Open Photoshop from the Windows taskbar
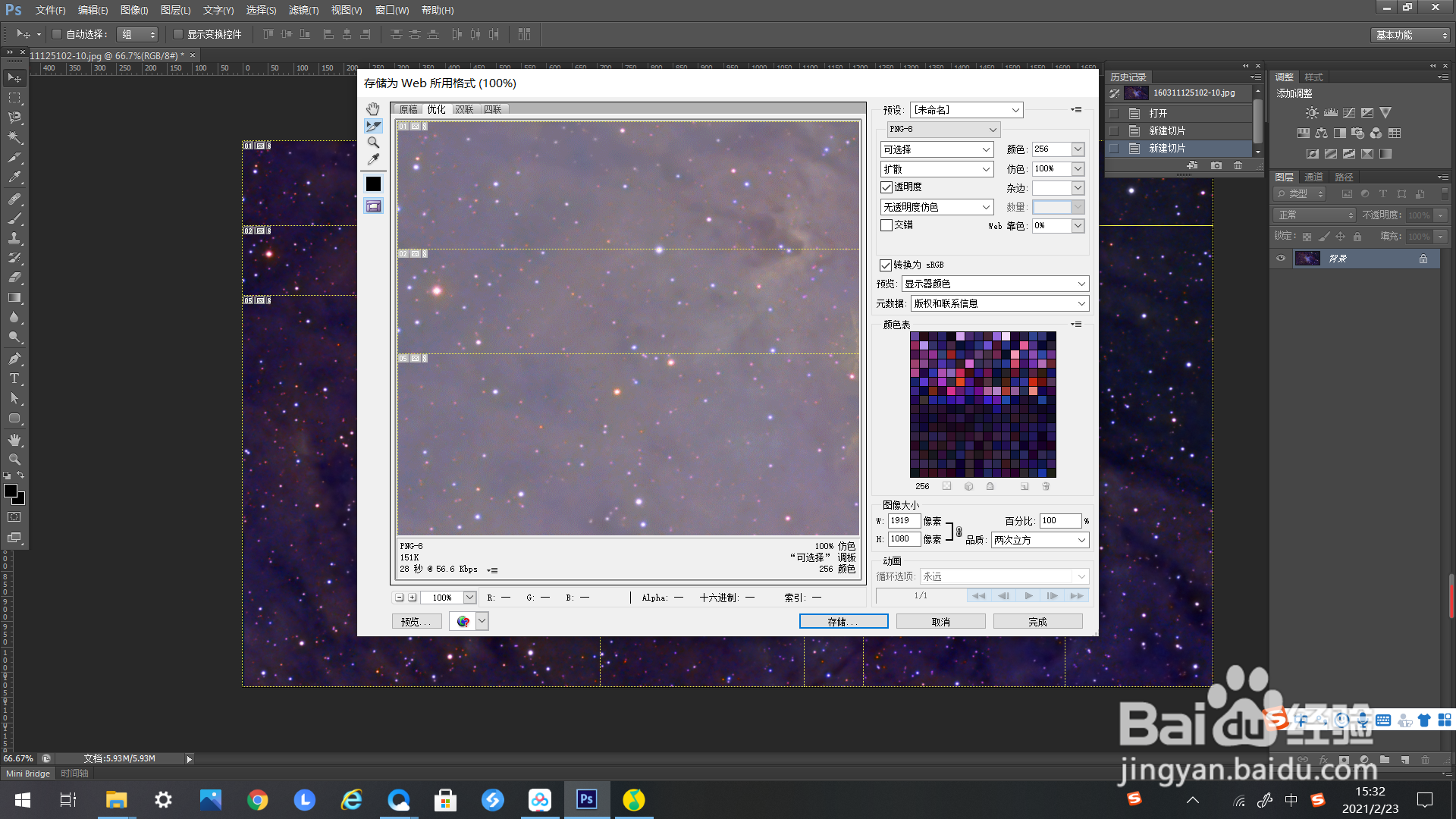This screenshot has width=1456, height=819. tap(586, 799)
